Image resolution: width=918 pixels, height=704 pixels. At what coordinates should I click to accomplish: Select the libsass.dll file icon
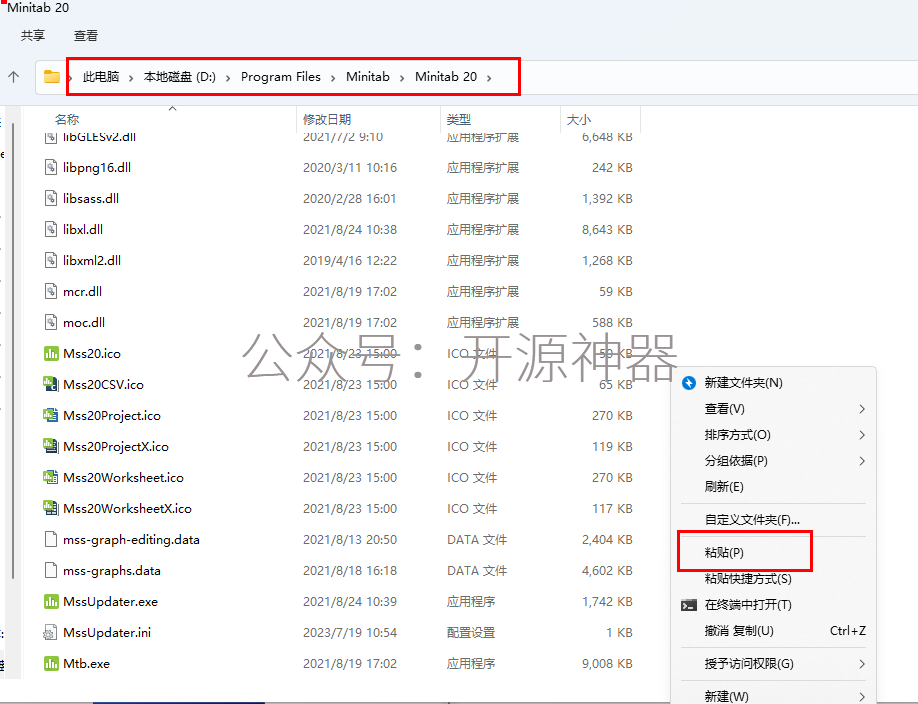click(x=51, y=199)
